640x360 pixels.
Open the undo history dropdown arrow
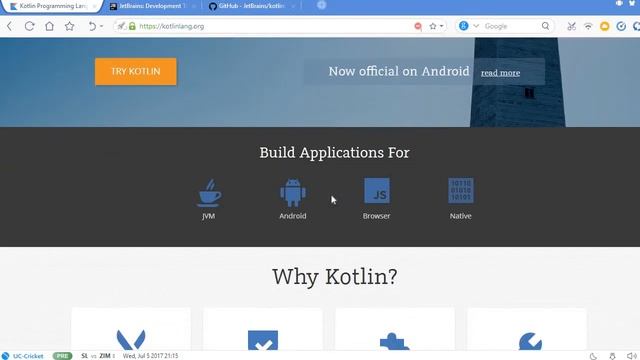point(101,27)
